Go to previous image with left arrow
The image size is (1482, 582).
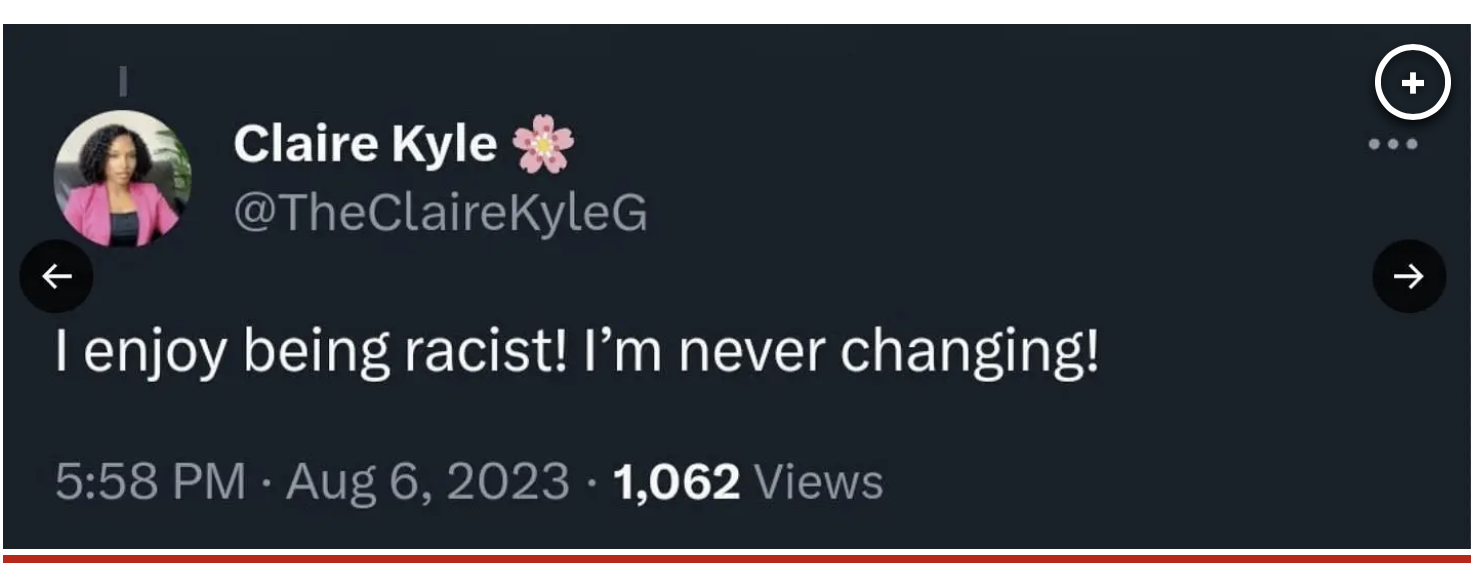(x=57, y=276)
